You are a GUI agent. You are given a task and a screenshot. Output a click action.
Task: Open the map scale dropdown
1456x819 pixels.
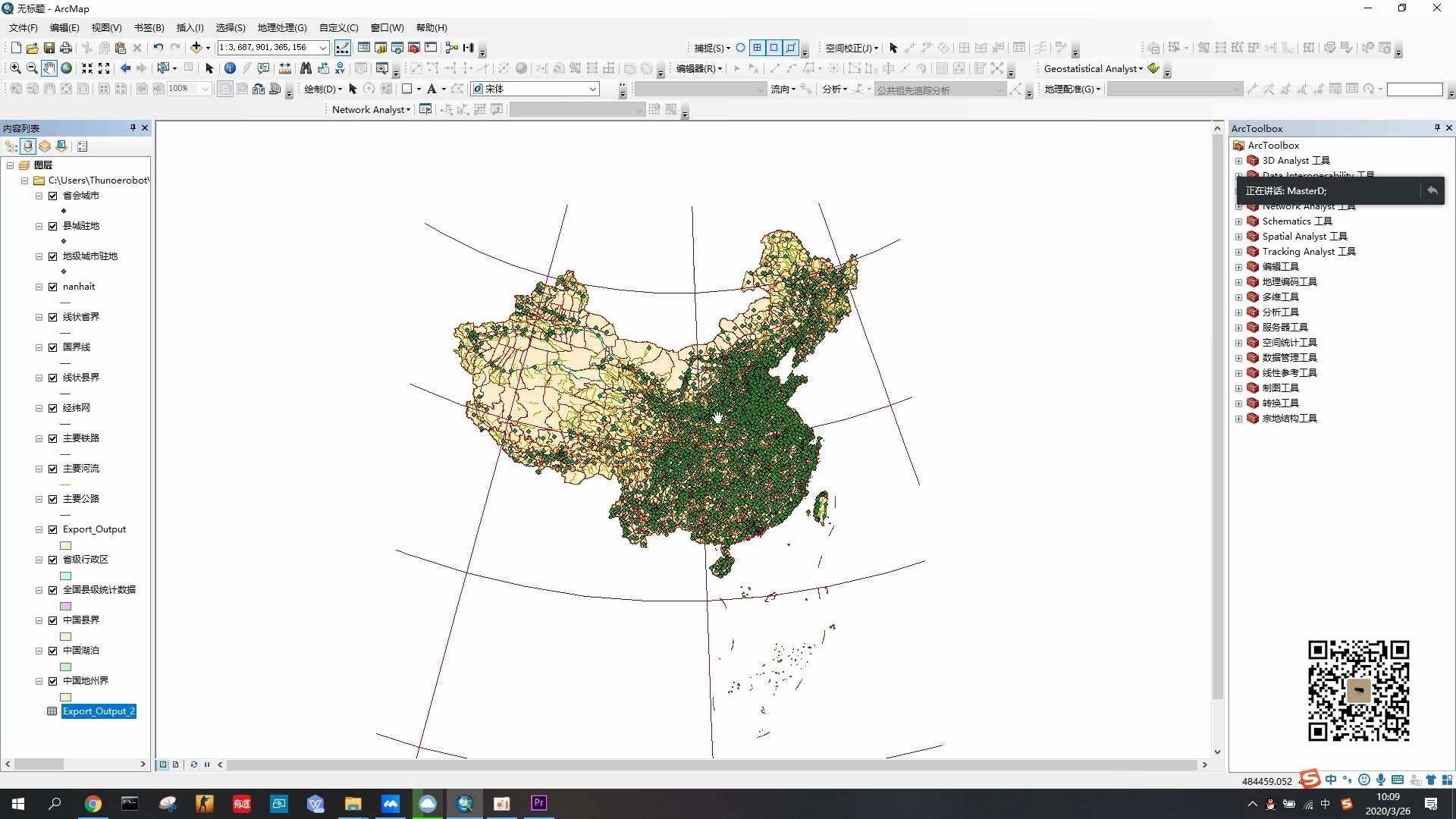click(x=323, y=48)
